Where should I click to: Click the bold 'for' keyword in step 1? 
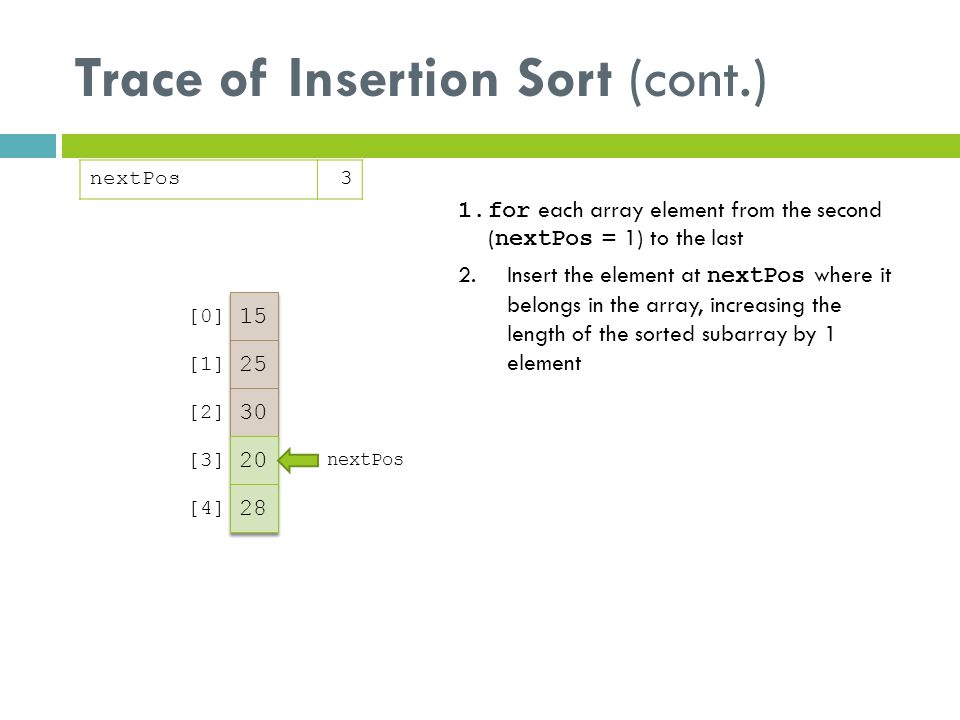(x=509, y=210)
